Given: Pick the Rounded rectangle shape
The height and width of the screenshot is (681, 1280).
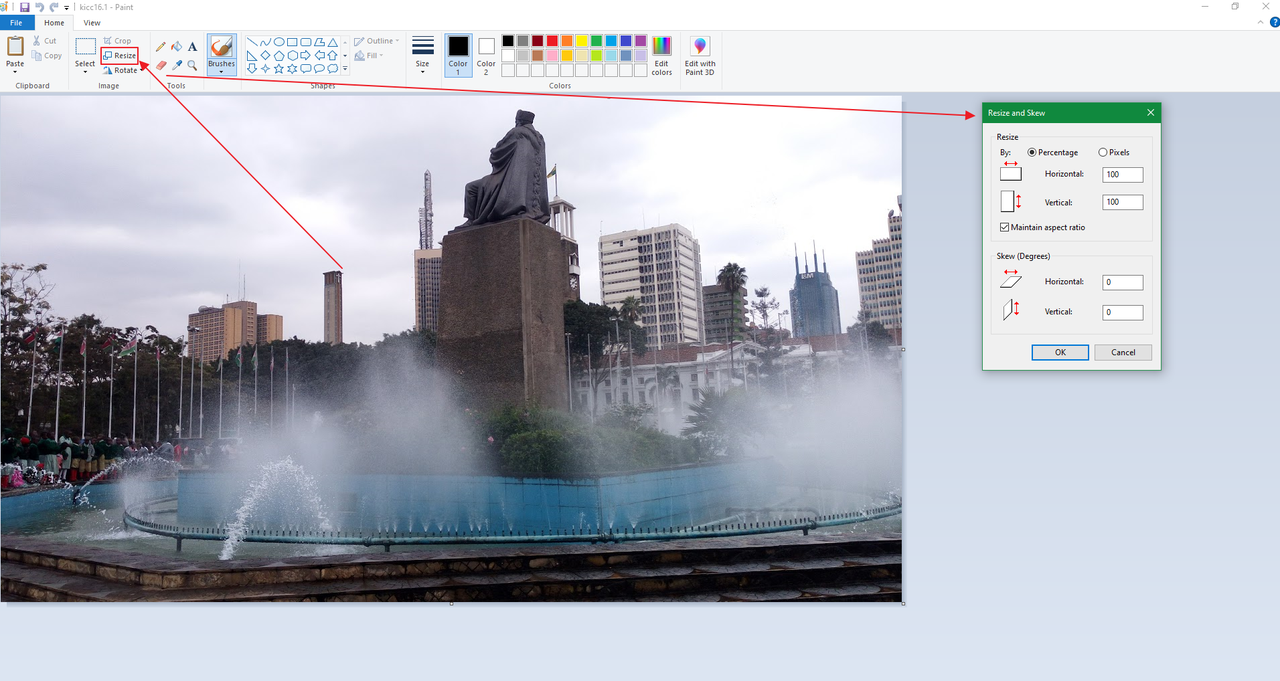Looking at the screenshot, I should [x=305, y=42].
